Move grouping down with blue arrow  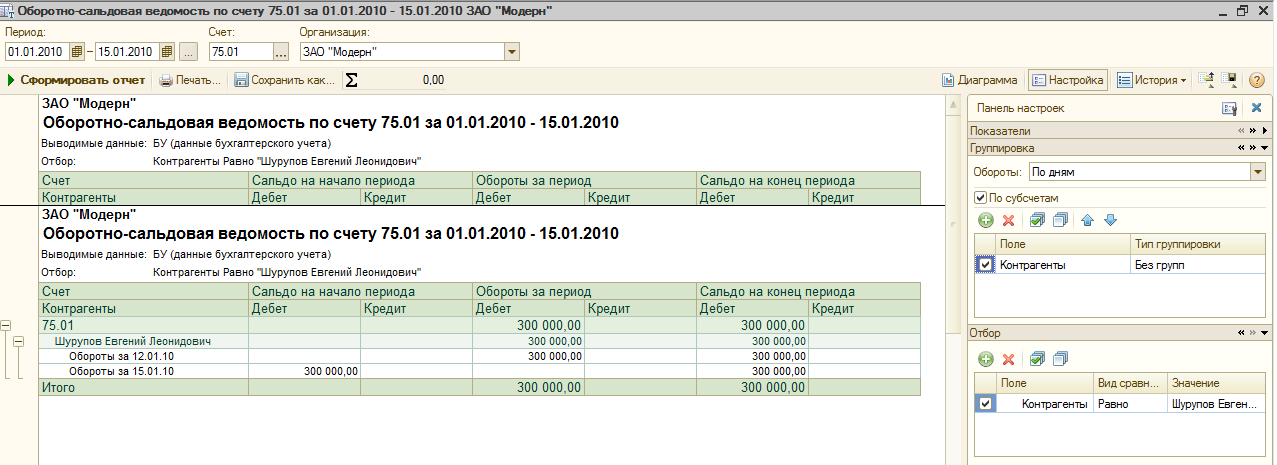point(1110,219)
